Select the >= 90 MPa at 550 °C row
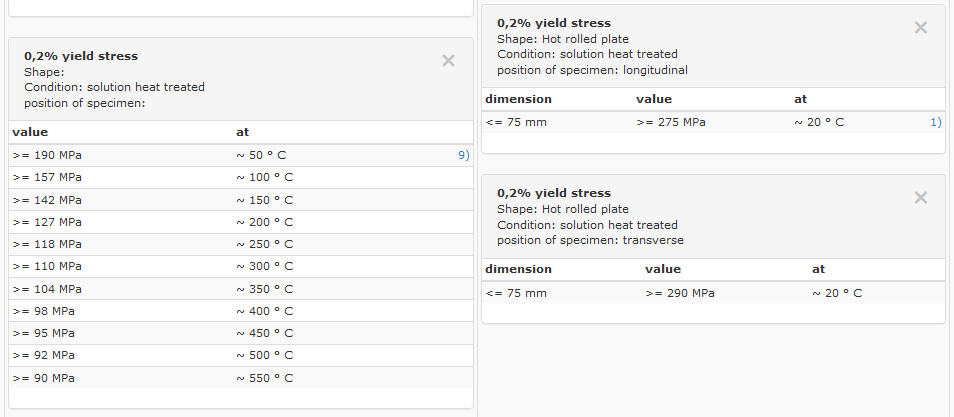 tap(241, 377)
